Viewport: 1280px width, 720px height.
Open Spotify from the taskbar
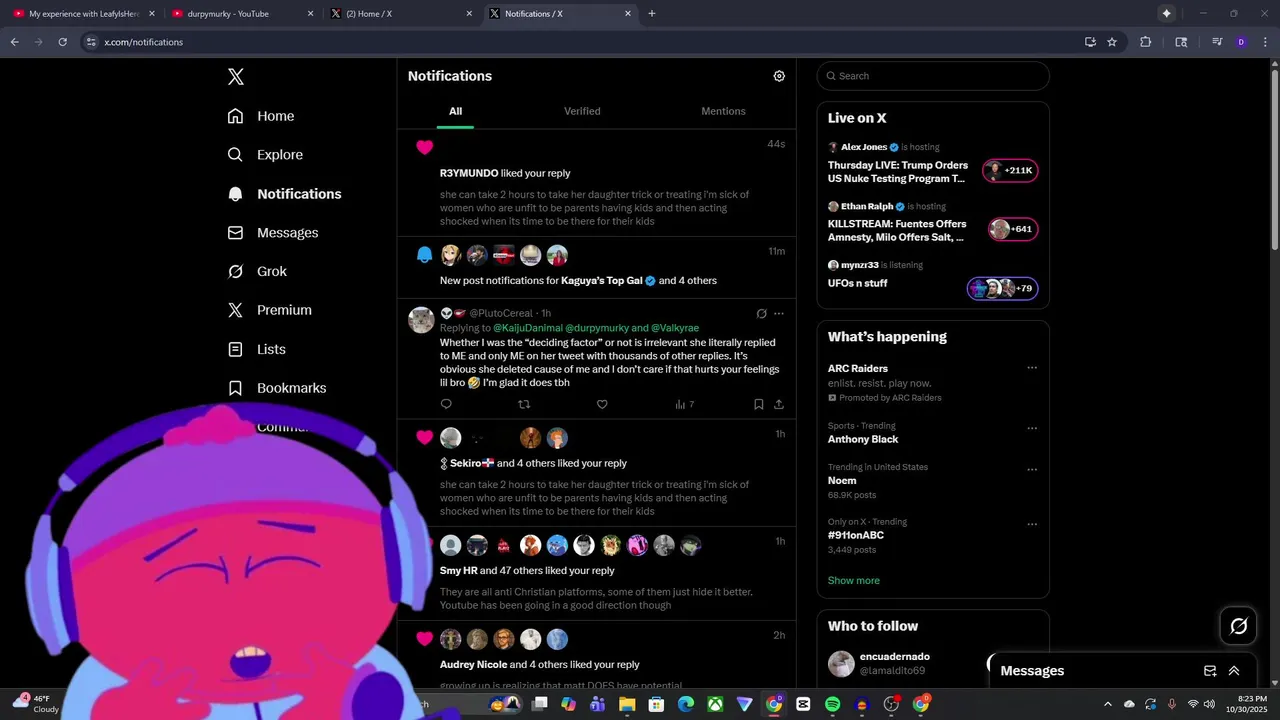pos(832,705)
